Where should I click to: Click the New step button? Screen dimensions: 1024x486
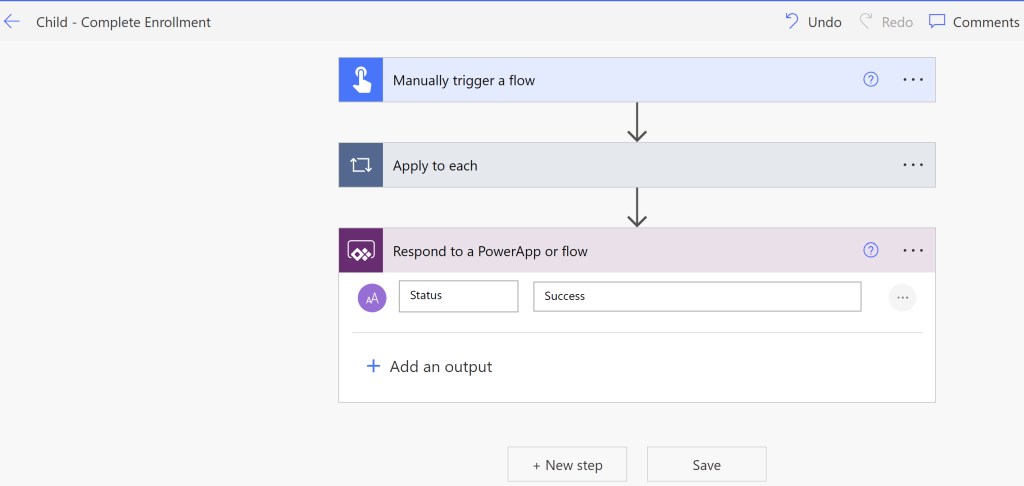pyautogui.click(x=567, y=465)
